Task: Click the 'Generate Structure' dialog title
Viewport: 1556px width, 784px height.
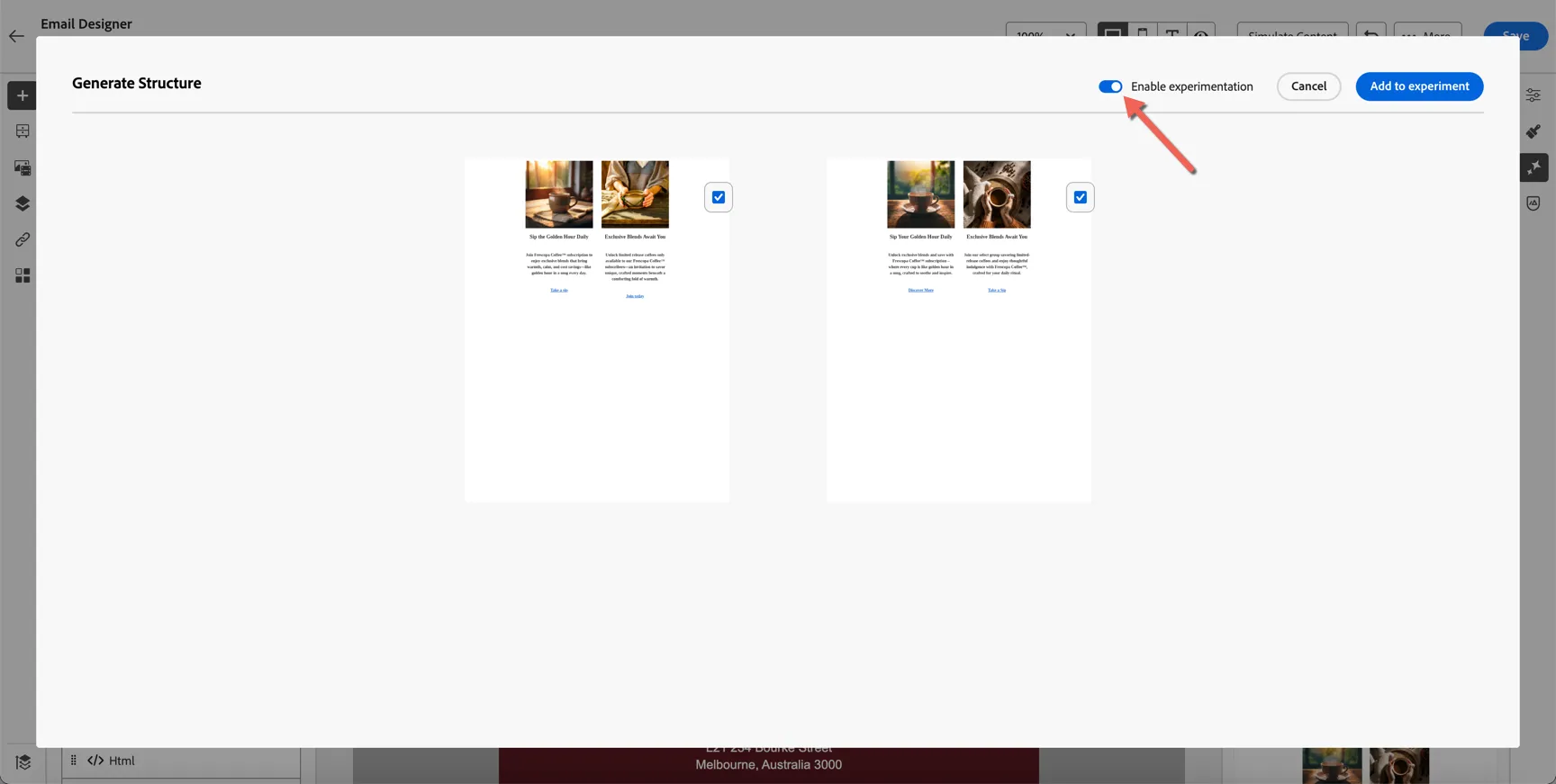Action: pos(137,83)
